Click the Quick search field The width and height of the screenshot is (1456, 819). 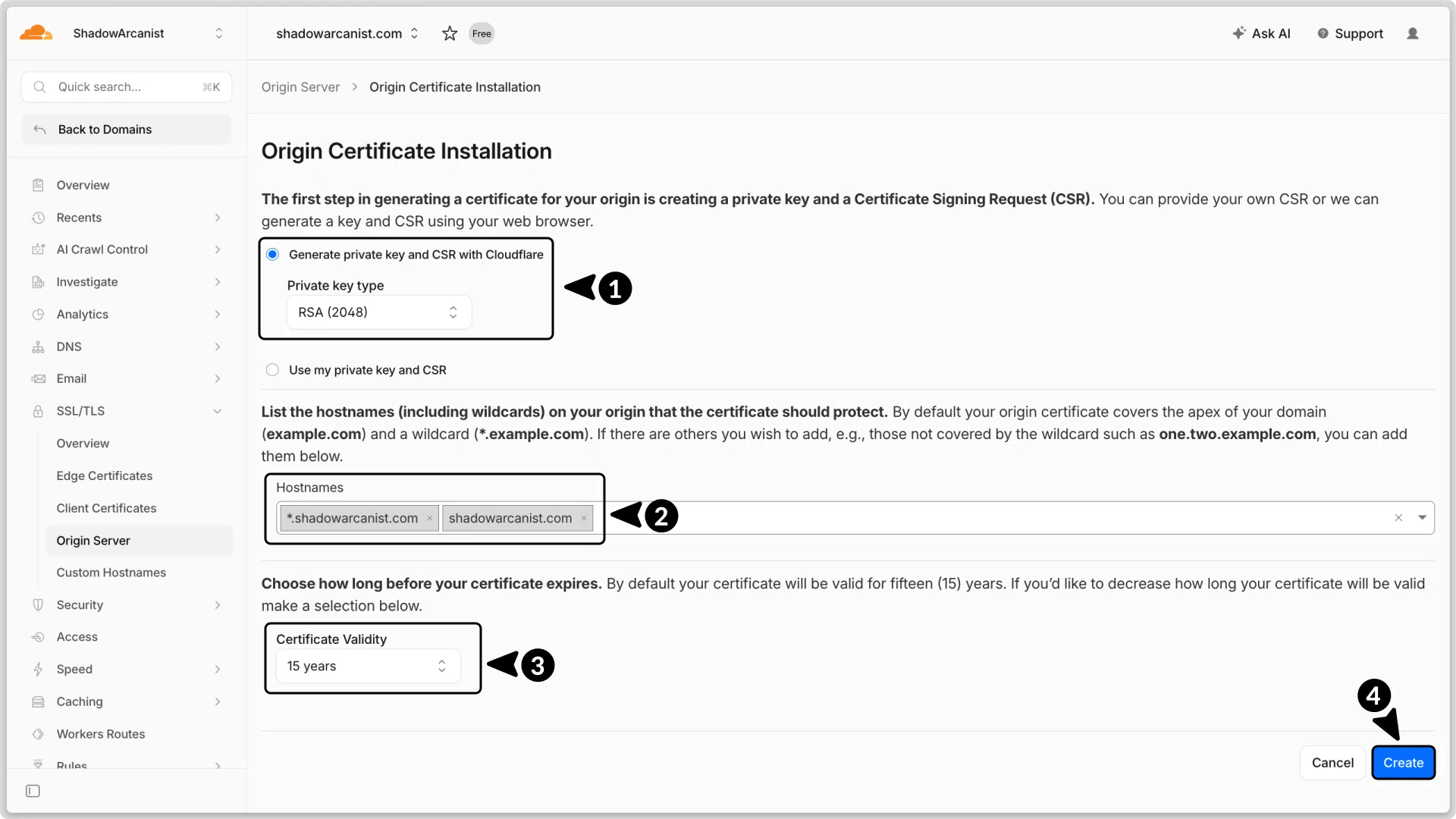pyautogui.click(x=127, y=87)
